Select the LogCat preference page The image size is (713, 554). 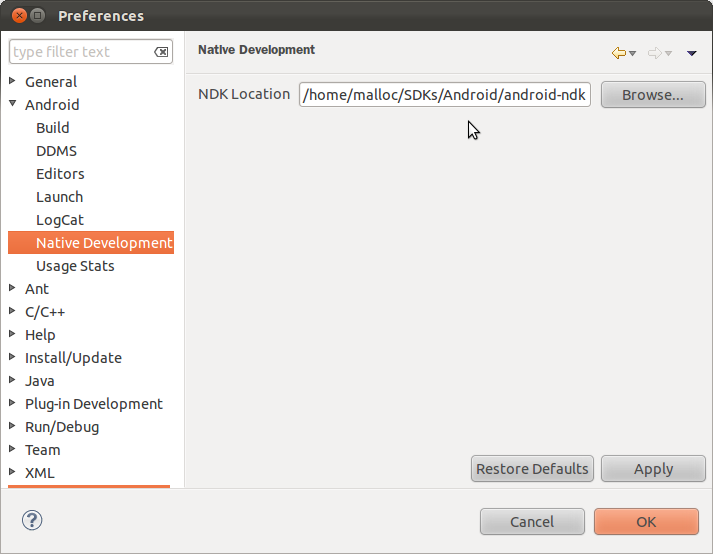pos(60,220)
